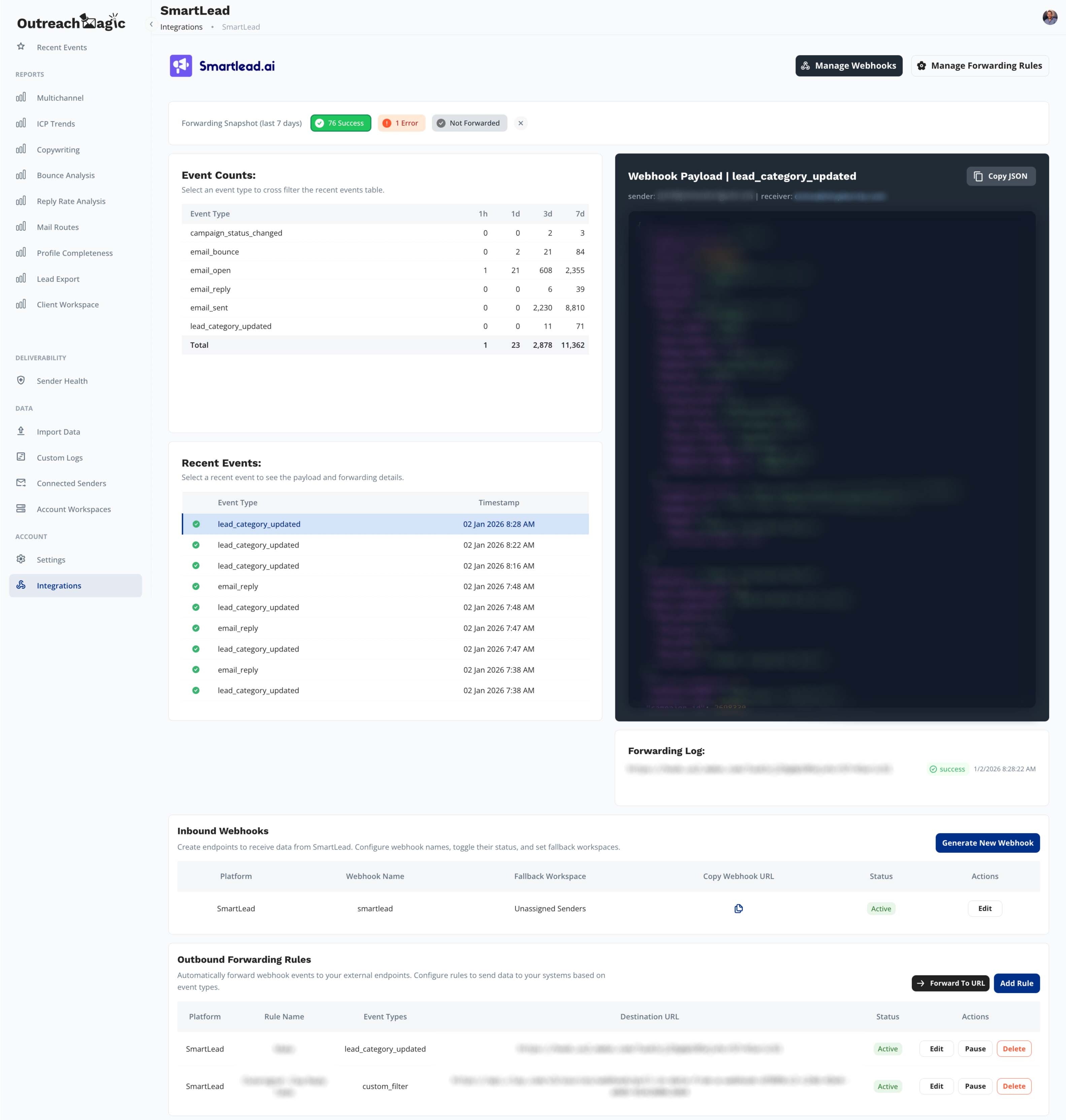Toggle the 1 Error filter chip
The image size is (1066, 1120).
click(x=401, y=123)
